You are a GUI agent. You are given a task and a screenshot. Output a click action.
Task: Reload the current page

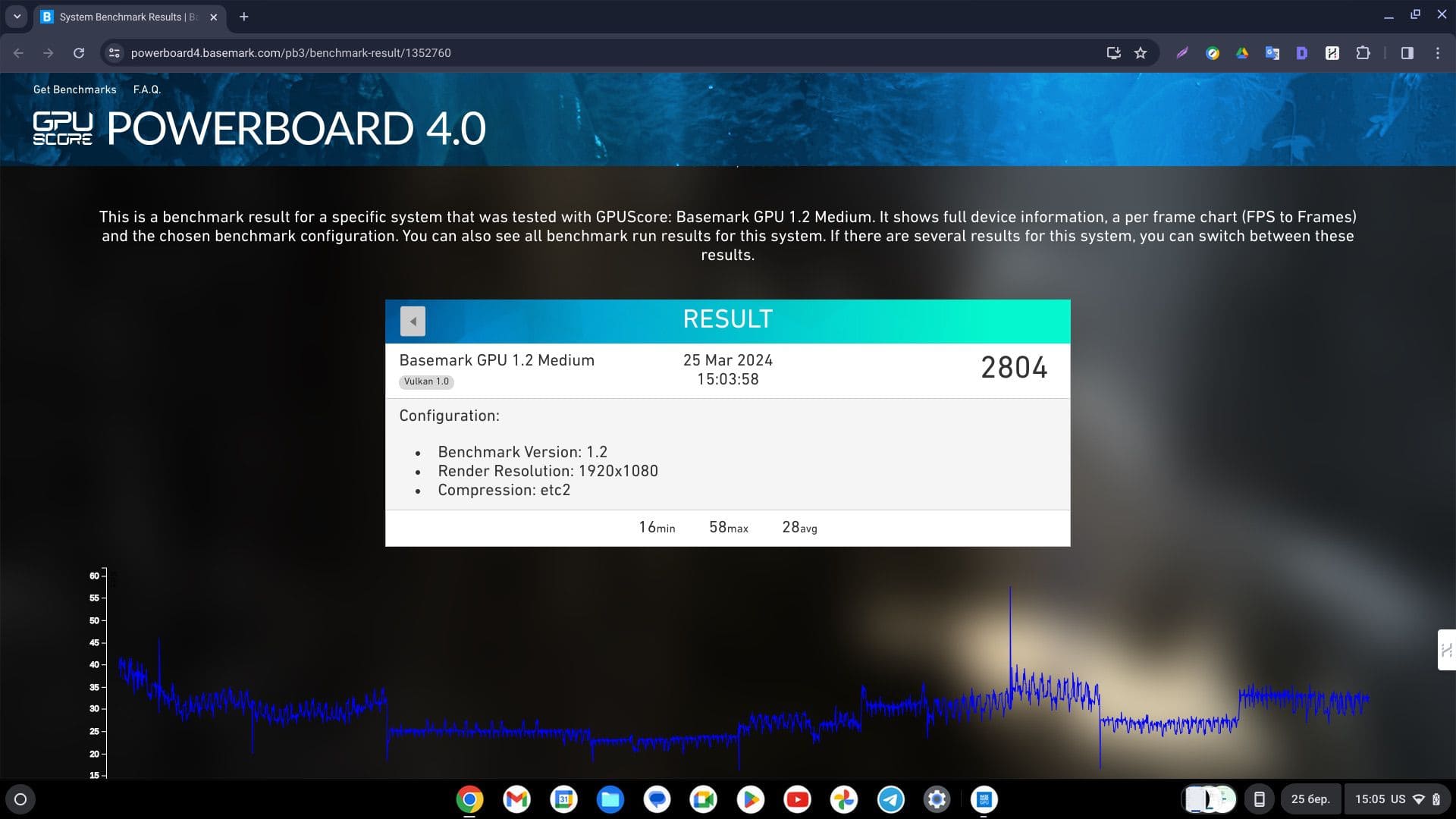pos(79,53)
